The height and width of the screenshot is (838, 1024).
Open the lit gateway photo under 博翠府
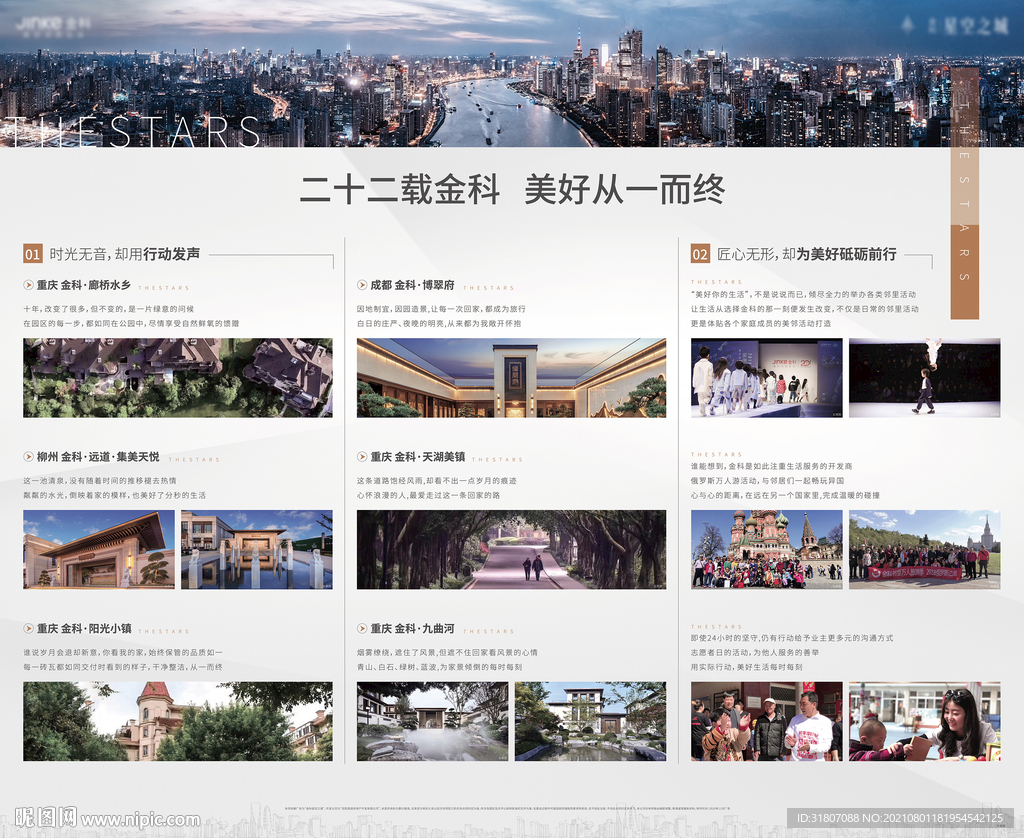[x=511, y=378]
